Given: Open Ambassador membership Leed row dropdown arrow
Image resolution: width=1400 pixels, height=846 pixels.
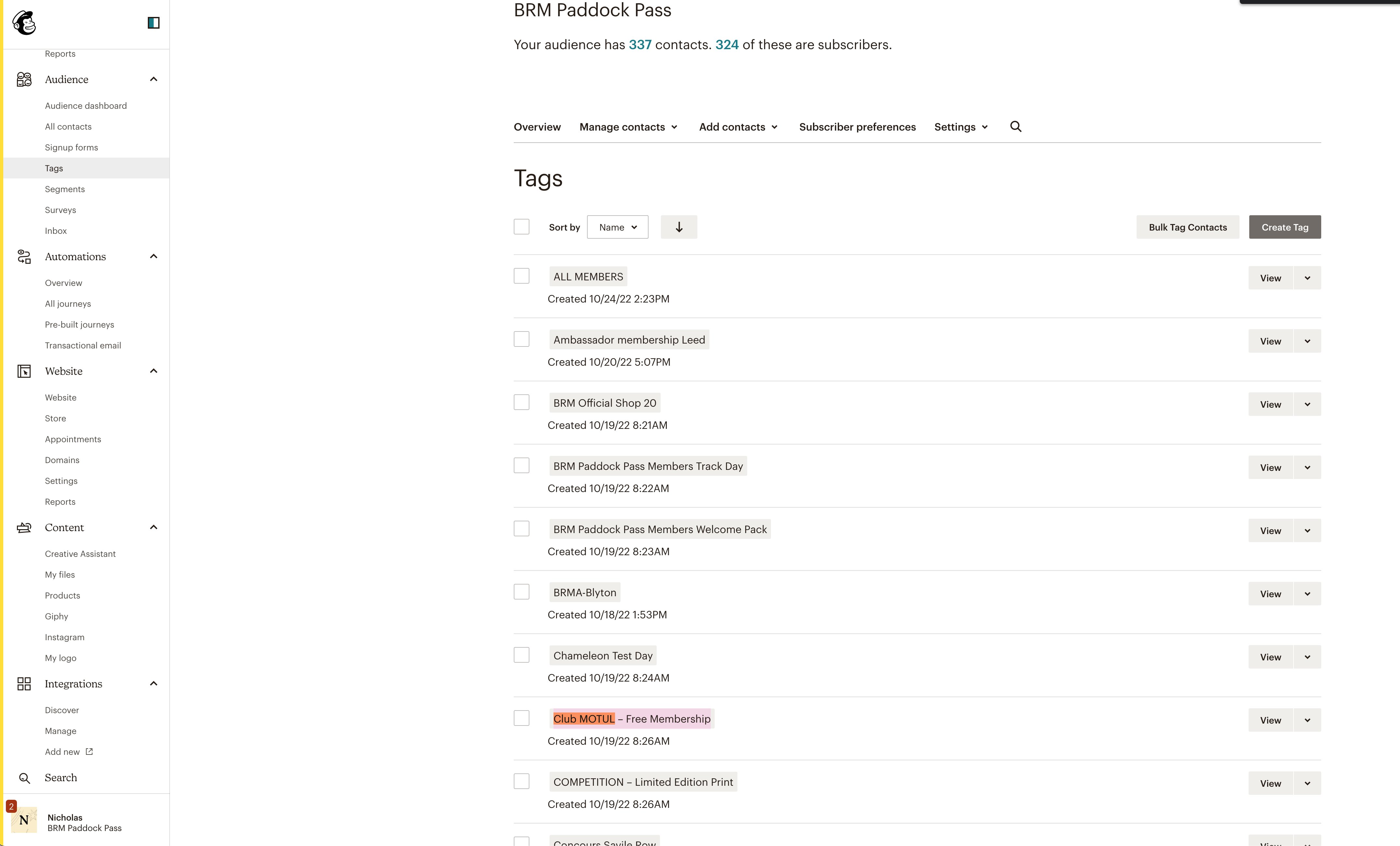Looking at the screenshot, I should point(1308,341).
